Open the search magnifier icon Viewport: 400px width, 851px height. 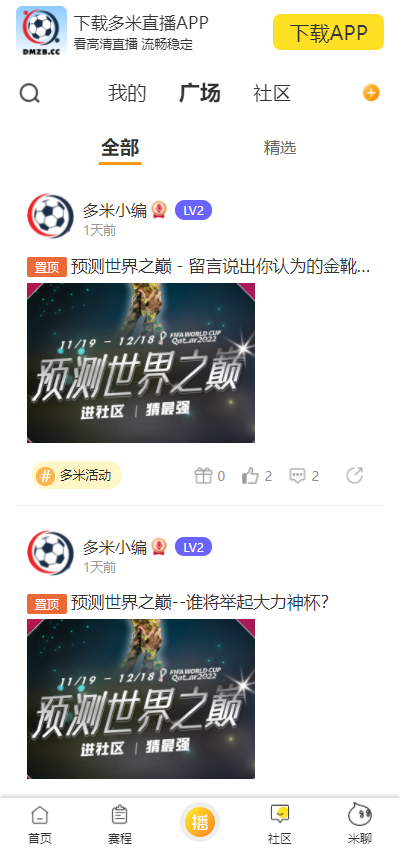click(x=29, y=93)
